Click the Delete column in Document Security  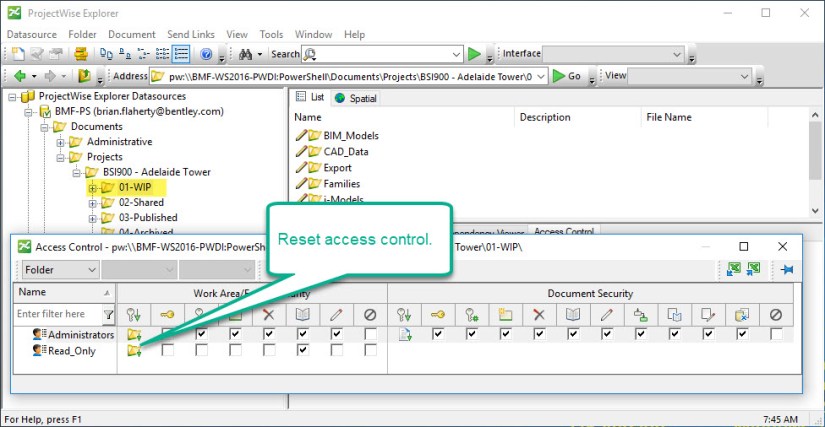538,314
